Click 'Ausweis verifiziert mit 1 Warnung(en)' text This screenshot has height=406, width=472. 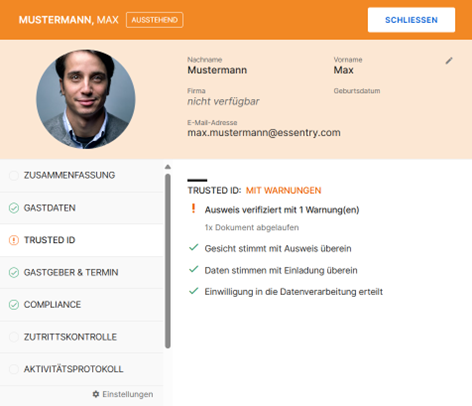(282, 210)
